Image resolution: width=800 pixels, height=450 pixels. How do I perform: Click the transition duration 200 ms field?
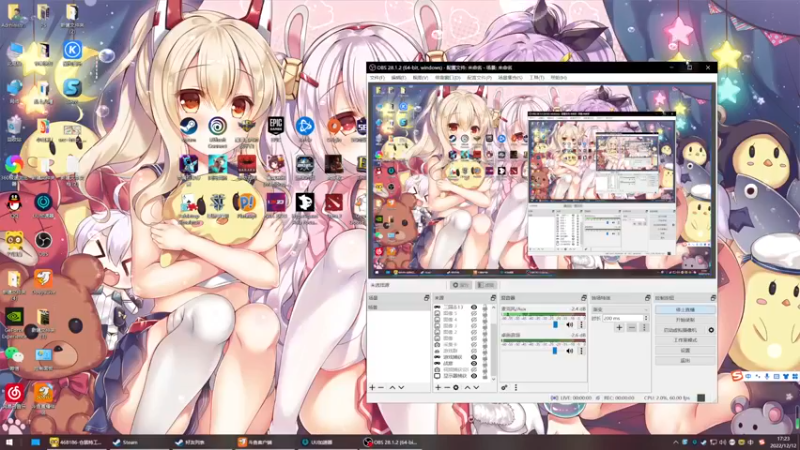622,318
